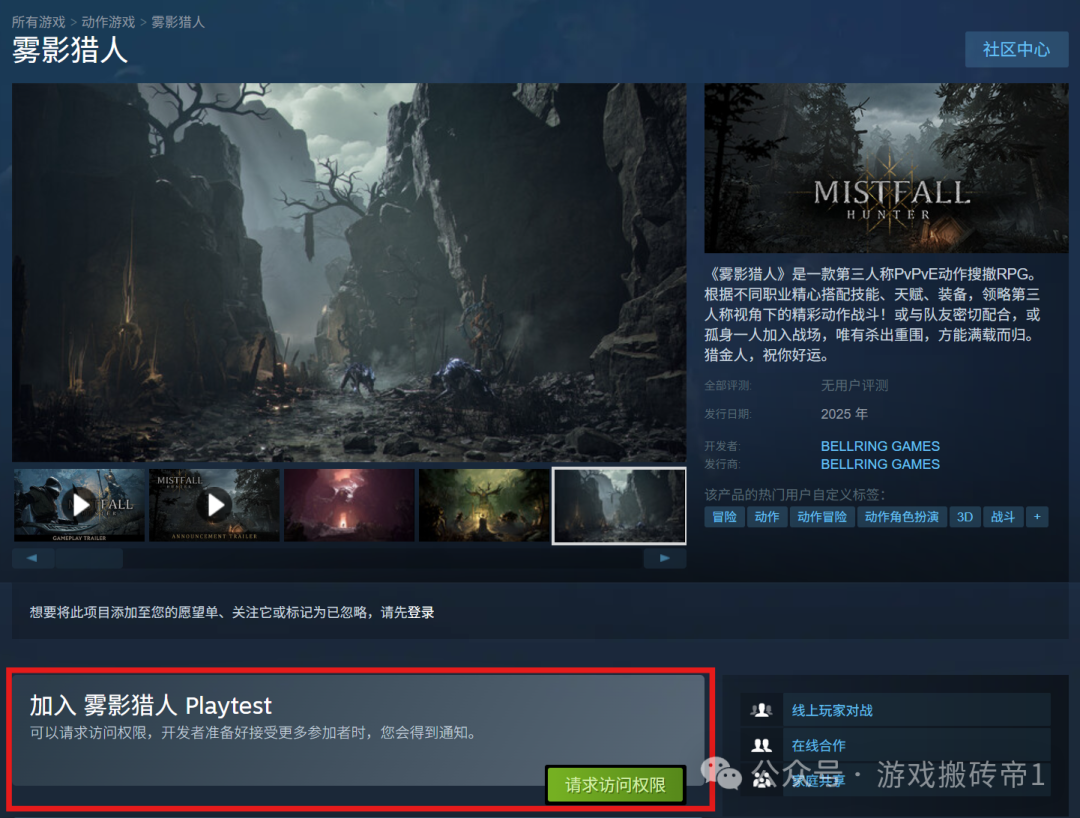Image resolution: width=1080 pixels, height=818 pixels.
Task: Play the Announcement Trailer video thumbnail
Action: point(214,505)
